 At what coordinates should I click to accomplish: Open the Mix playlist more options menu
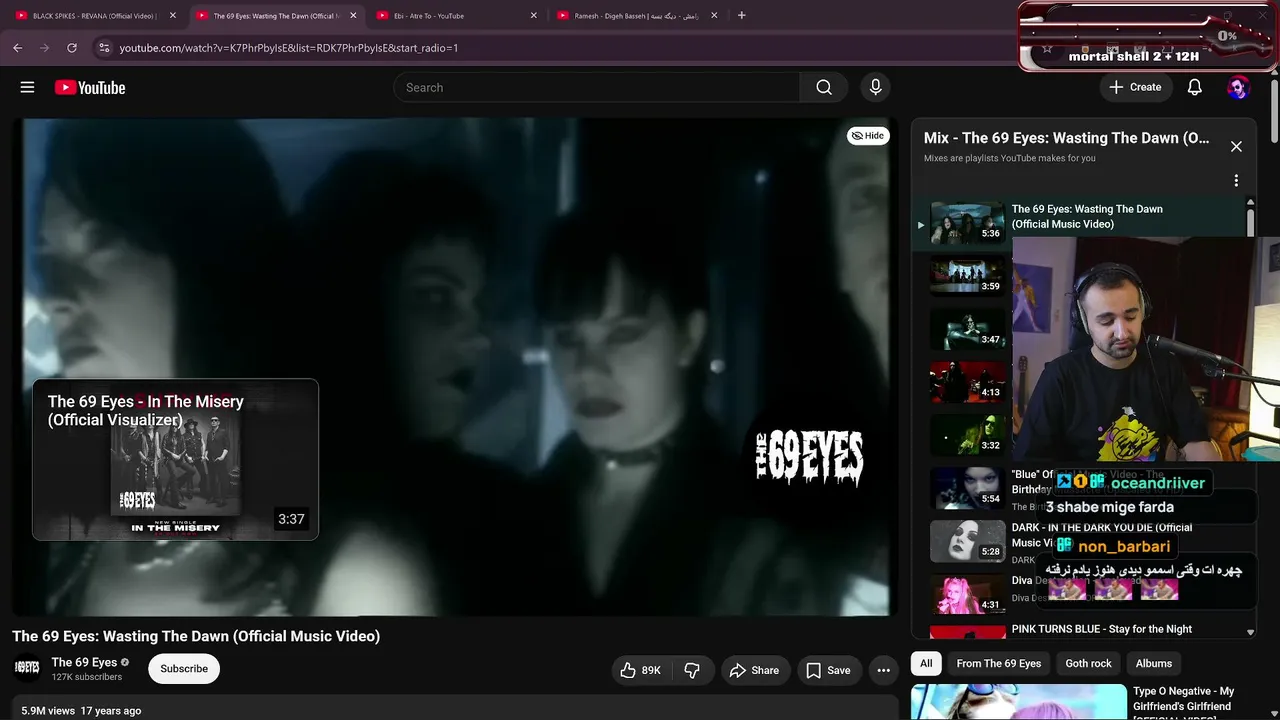pyautogui.click(x=1236, y=181)
